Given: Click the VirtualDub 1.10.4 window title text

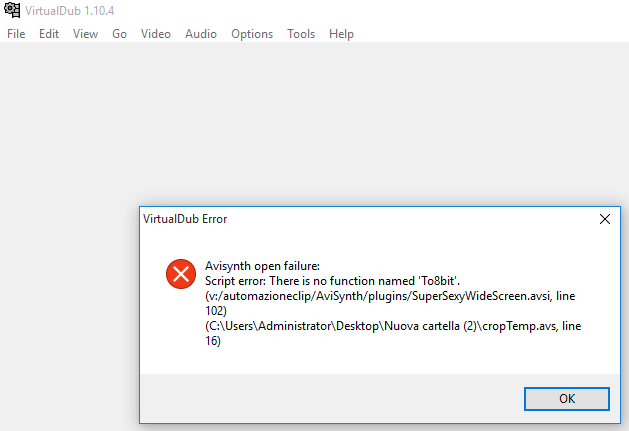Looking at the screenshot, I should 71,11.
